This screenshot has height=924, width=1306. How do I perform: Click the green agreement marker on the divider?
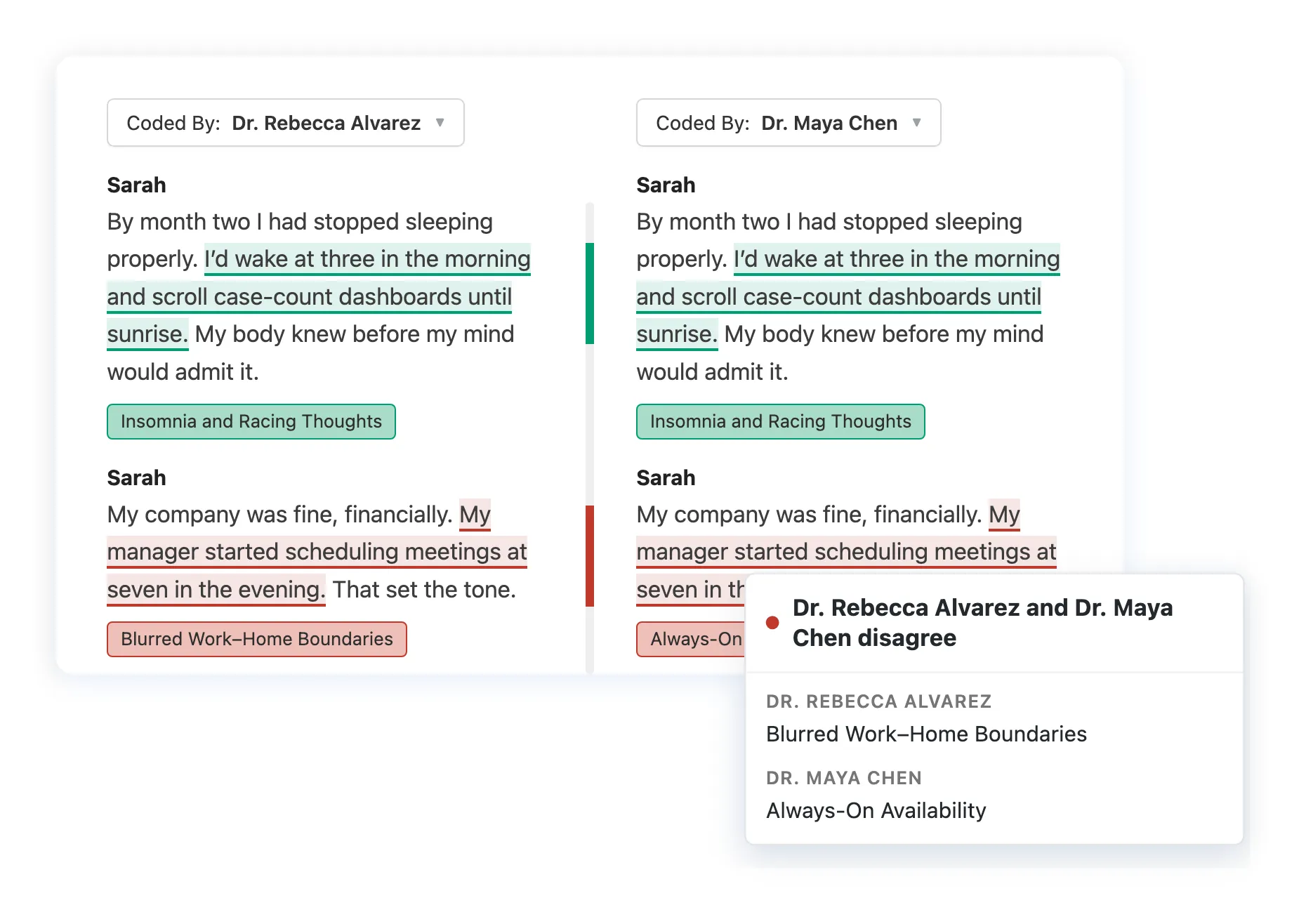[x=590, y=293]
